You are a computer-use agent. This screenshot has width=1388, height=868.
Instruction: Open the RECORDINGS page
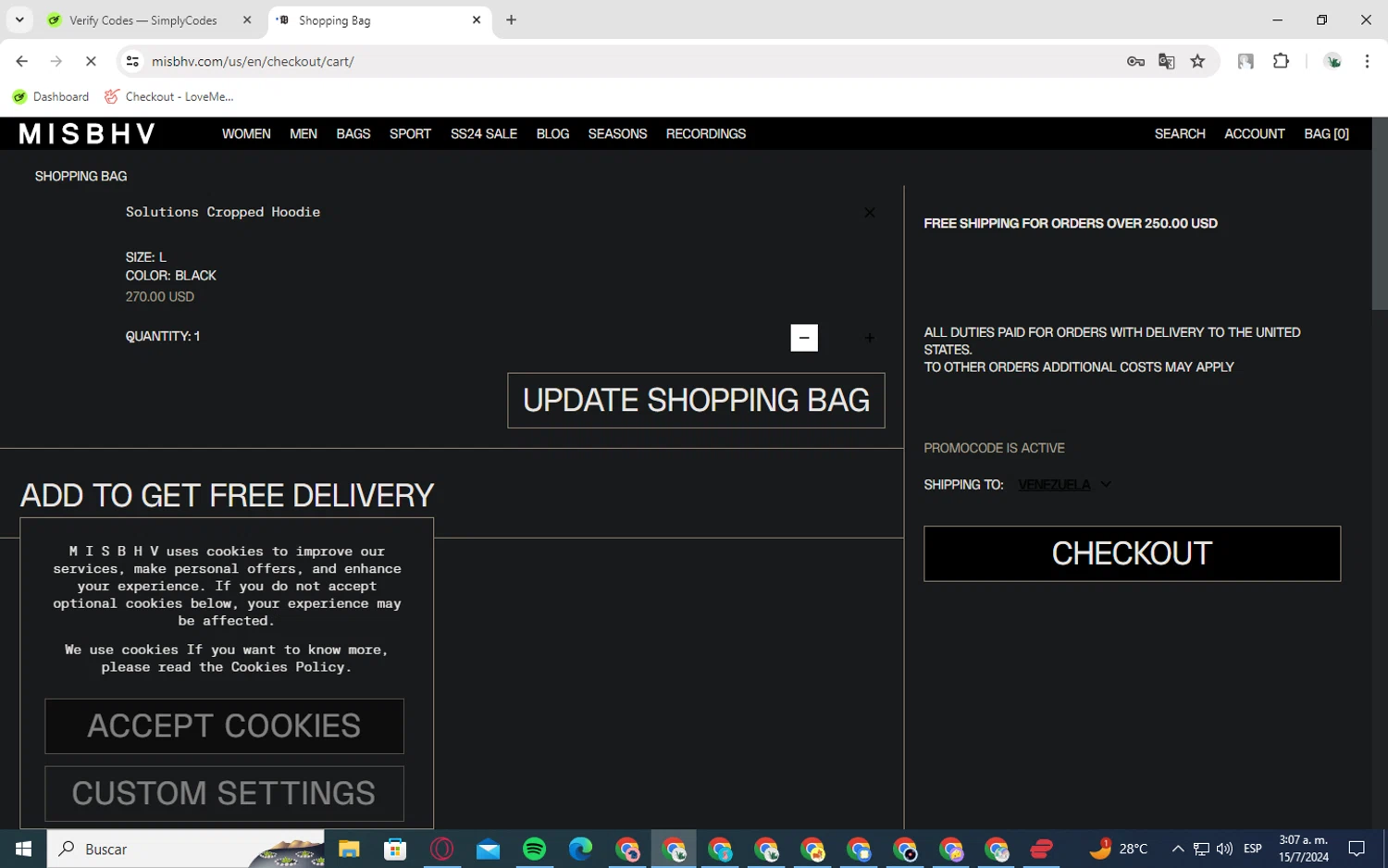706,134
